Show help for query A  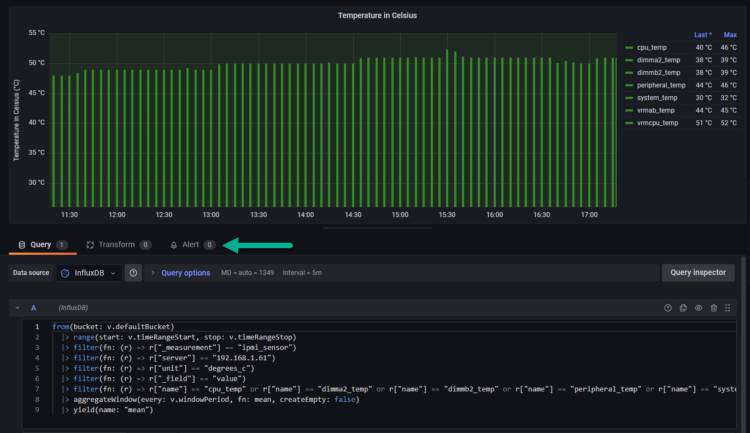pos(668,308)
